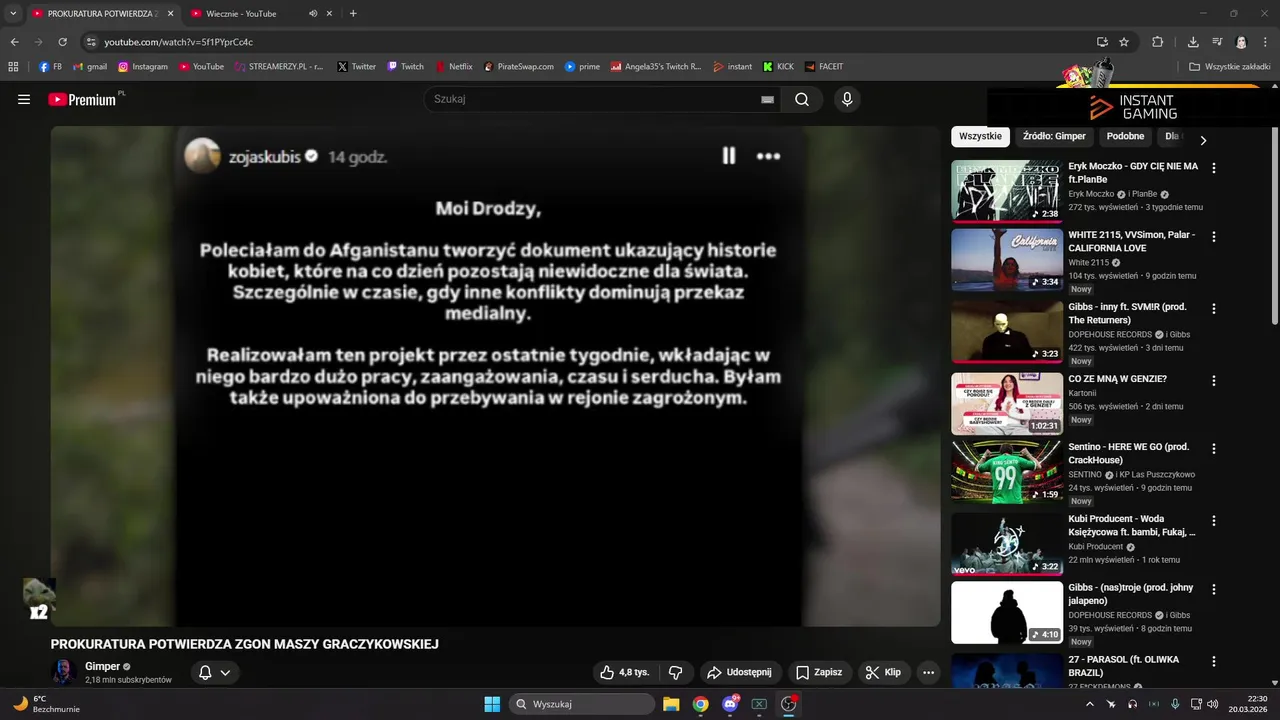Show hidden system tray icons chevron
1280x720 pixels.
pos(1090,704)
